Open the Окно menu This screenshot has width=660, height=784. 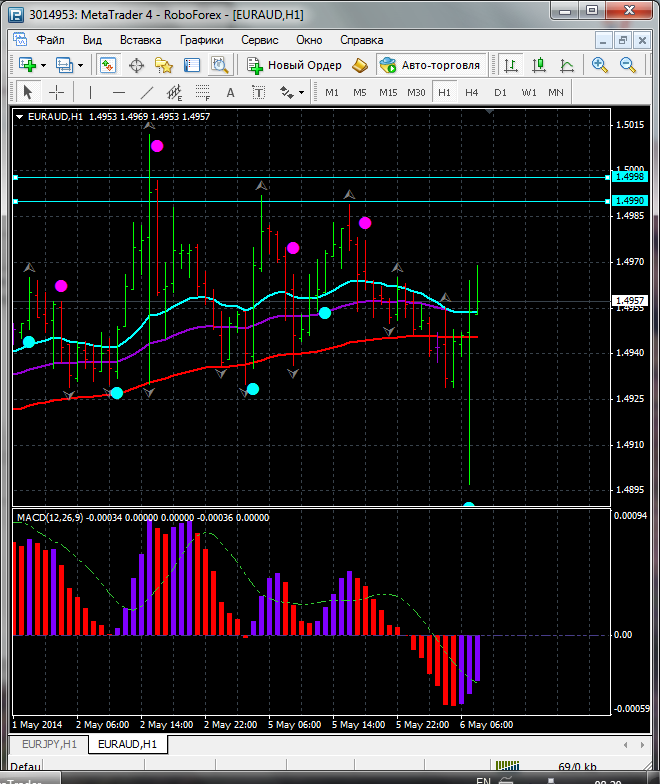pos(309,40)
